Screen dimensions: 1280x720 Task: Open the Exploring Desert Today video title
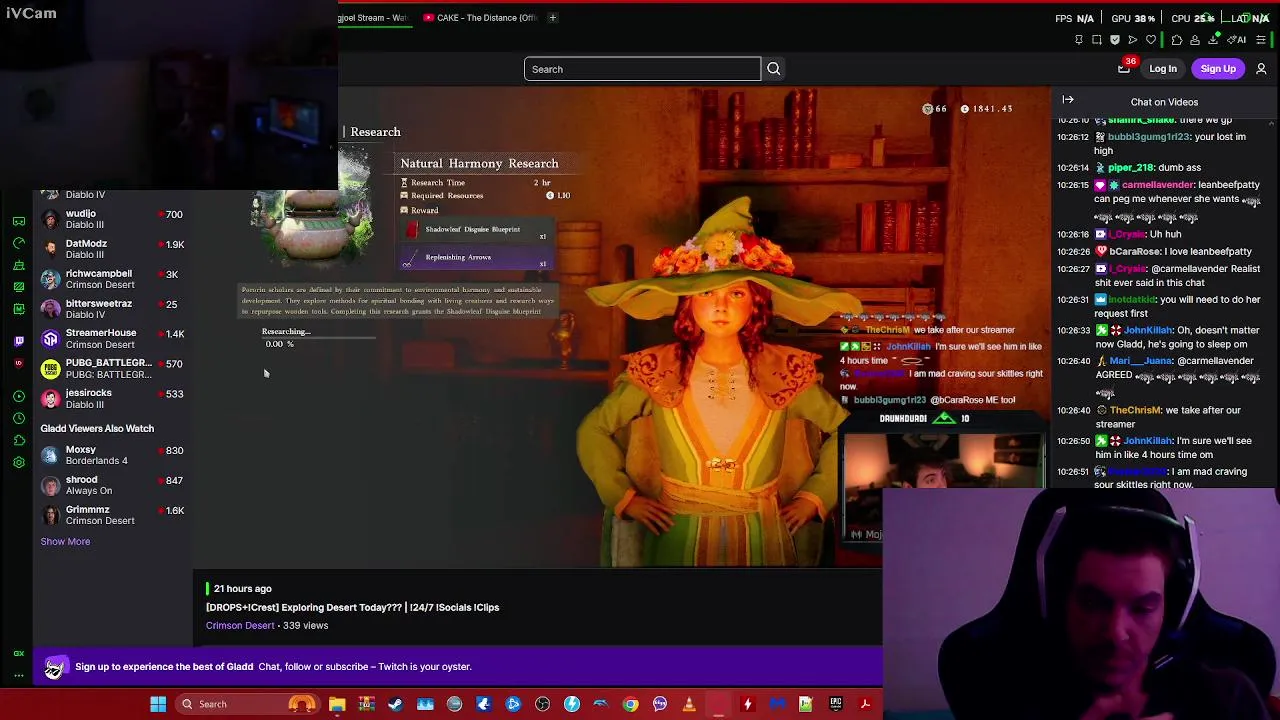tap(352, 608)
